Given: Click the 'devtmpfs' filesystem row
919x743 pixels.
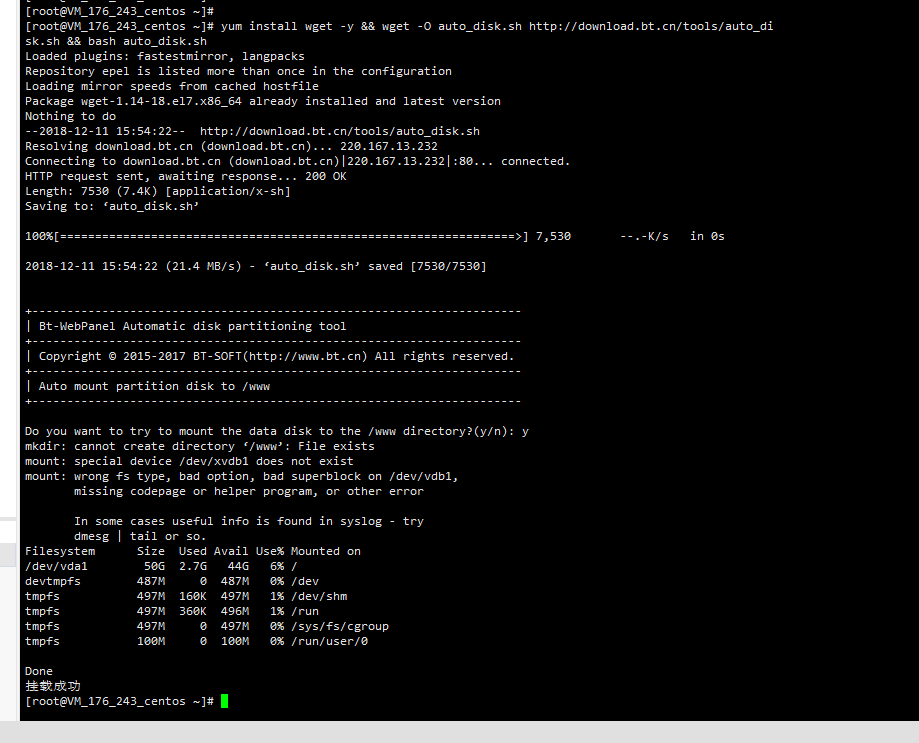Looking at the screenshot, I should [x=172, y=581].
